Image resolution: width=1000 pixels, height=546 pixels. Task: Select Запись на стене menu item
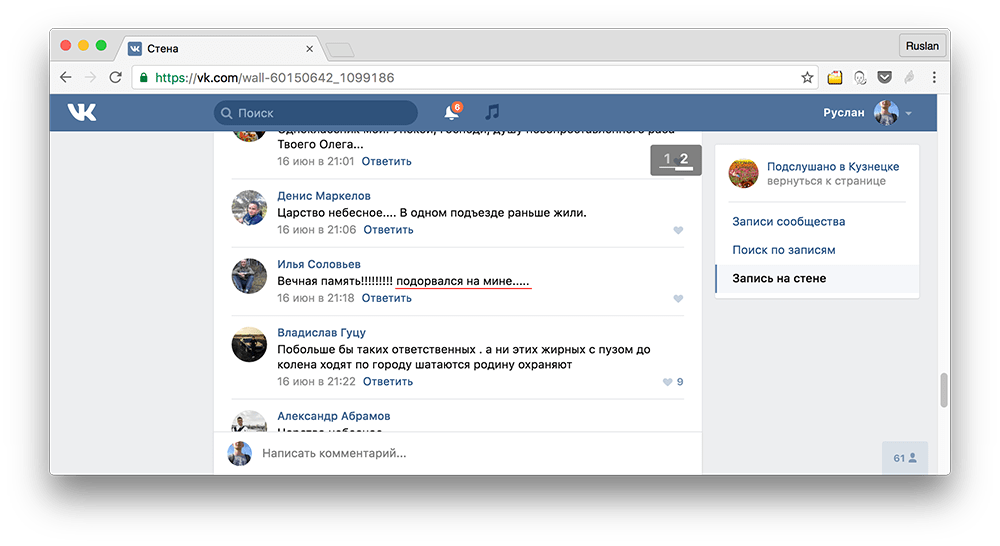[817, 279]
